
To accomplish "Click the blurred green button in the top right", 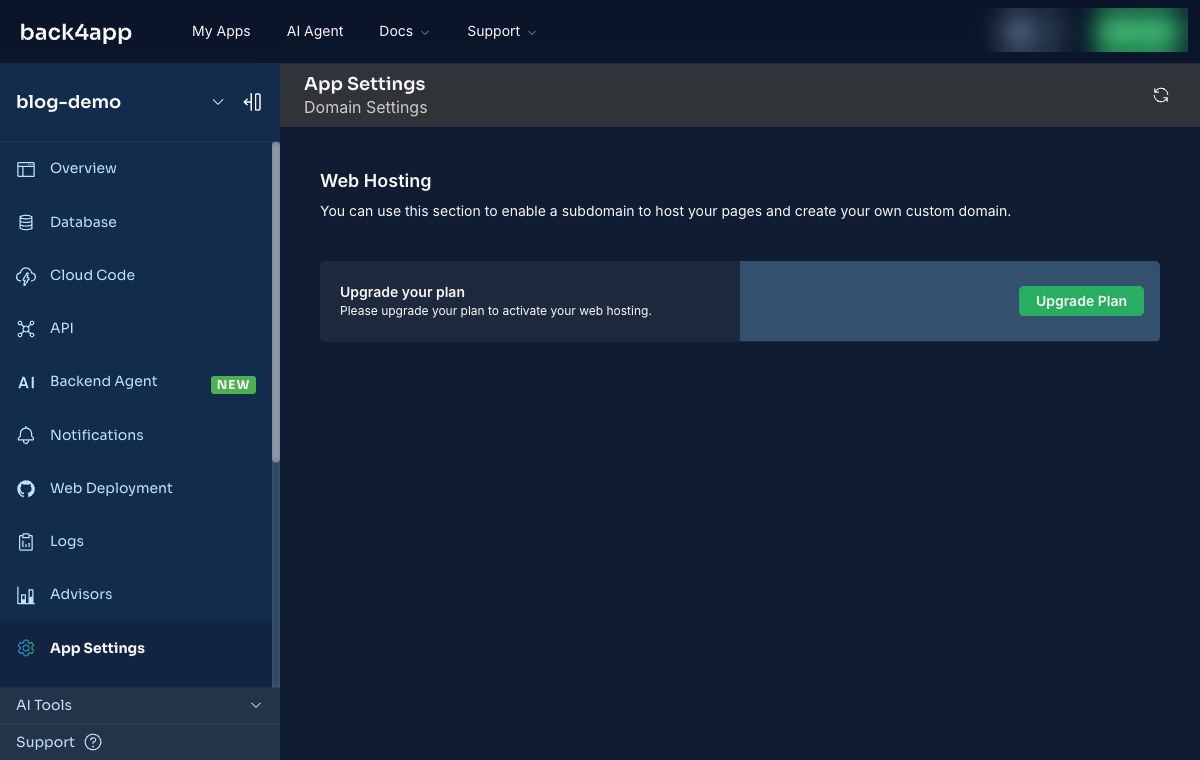I will tap(1140, 31).
